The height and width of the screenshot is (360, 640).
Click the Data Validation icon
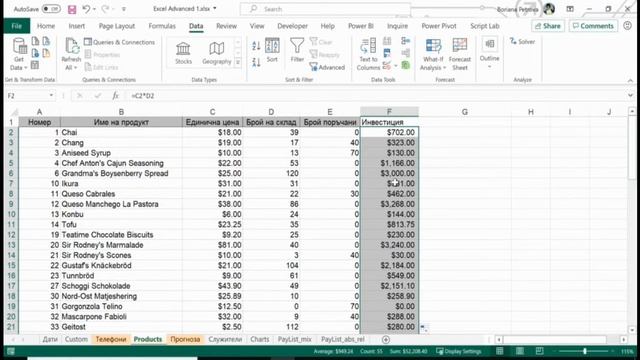pos(386,65)
